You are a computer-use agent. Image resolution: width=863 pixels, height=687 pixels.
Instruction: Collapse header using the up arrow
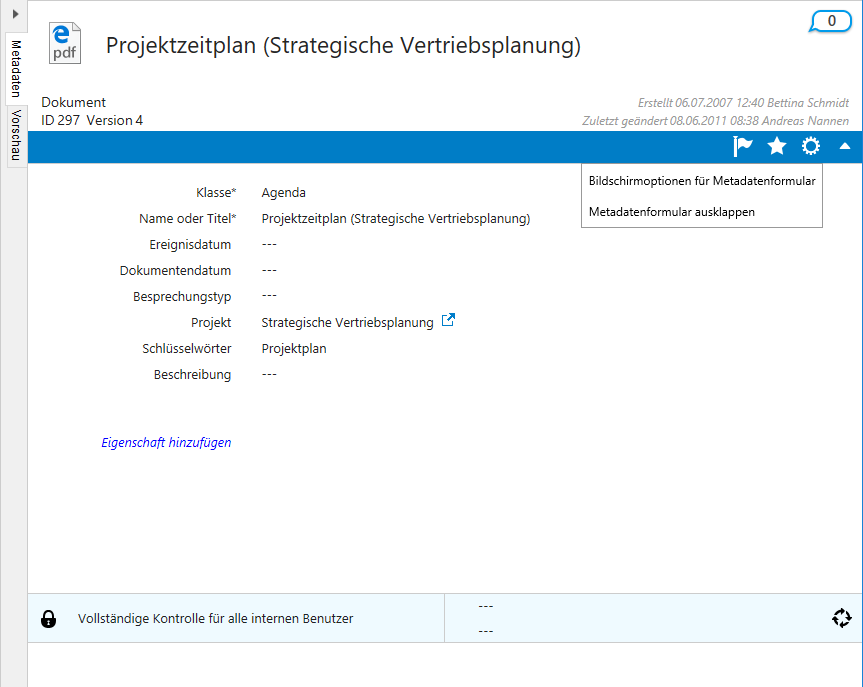(x=845, y=147)
